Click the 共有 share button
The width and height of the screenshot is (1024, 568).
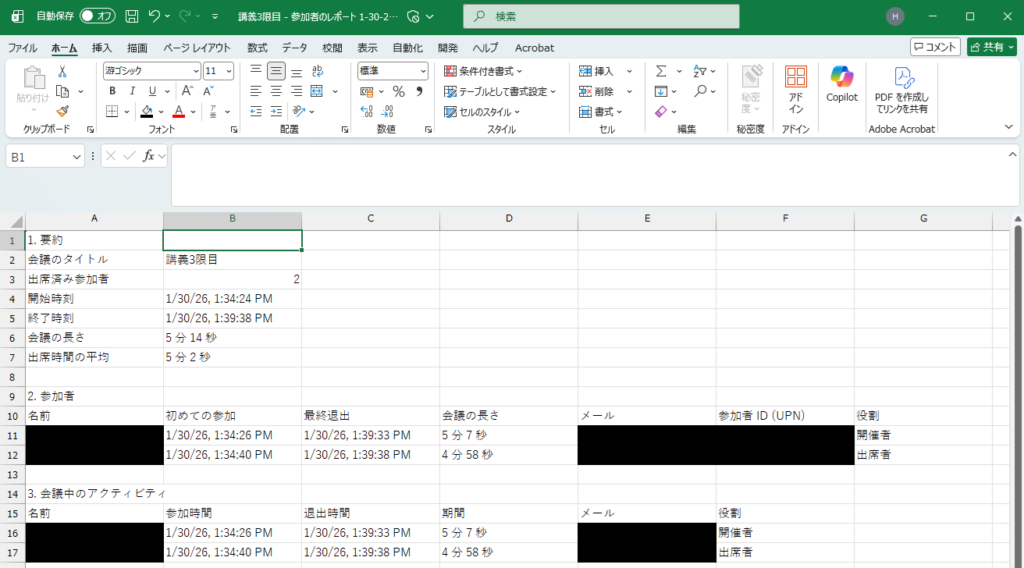pyautogui.click(x=991, y=47)
